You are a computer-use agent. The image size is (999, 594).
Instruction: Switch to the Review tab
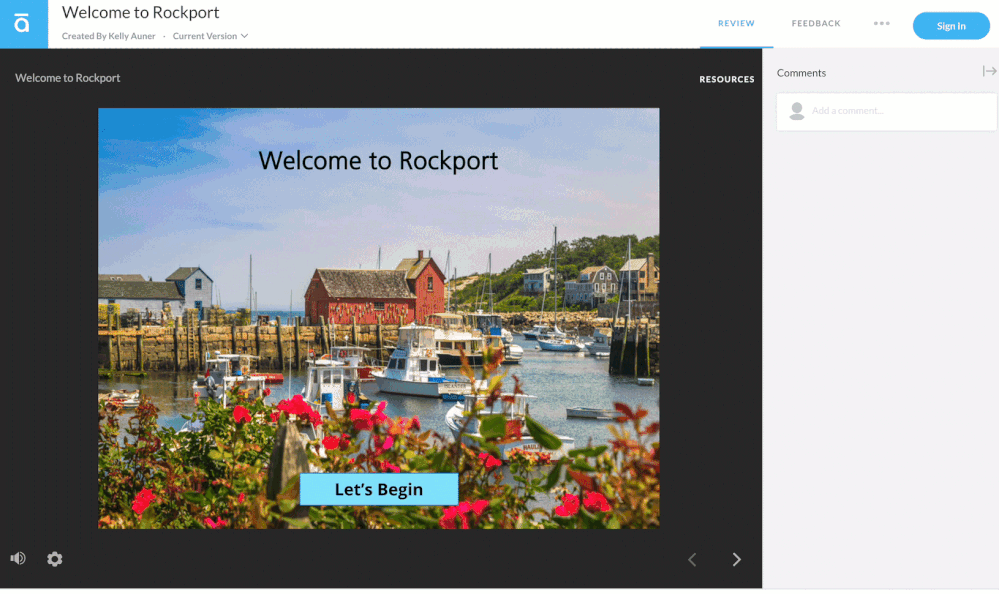(736, 24)
